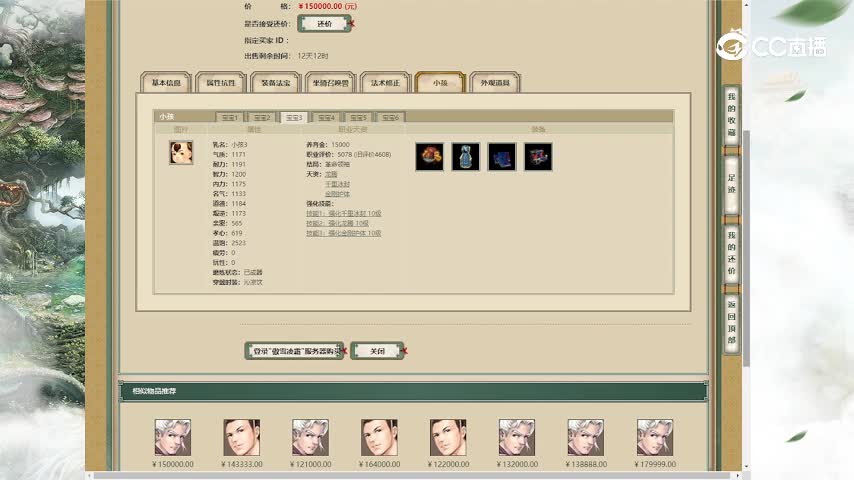Open the similar item priced ¥122000.00
854x480 pixels.
point(448,438)
